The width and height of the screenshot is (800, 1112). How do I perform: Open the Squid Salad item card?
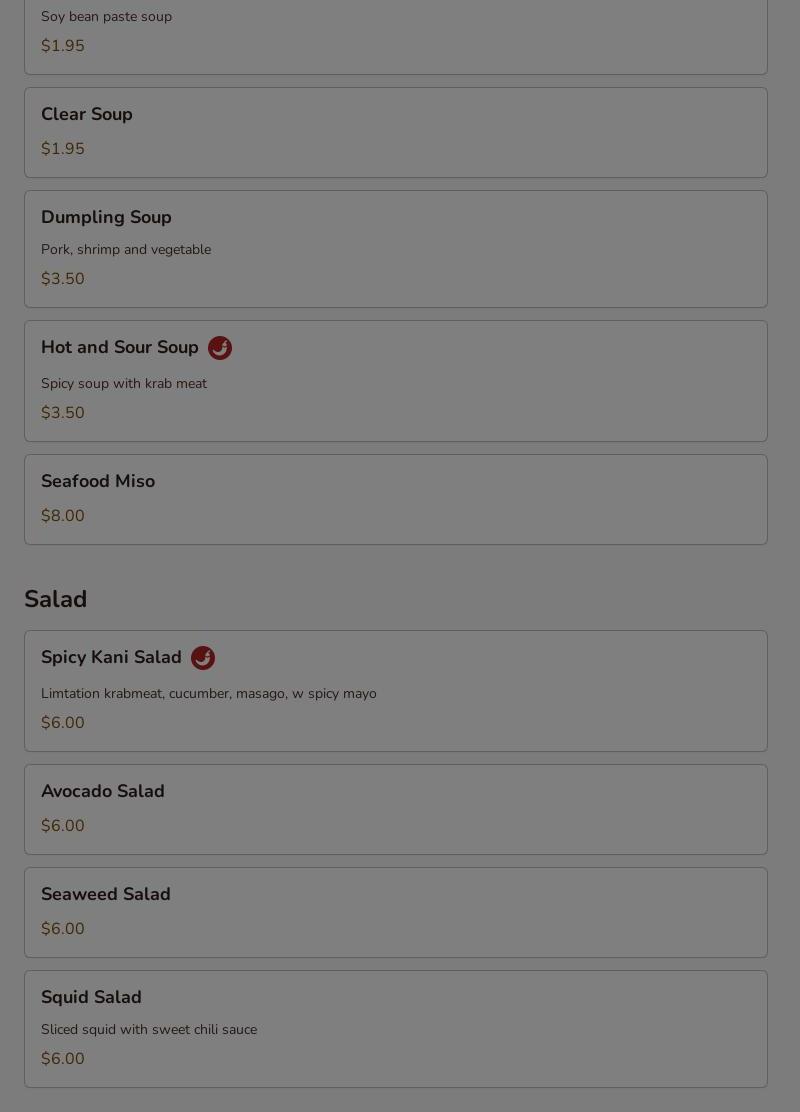[396, 1028]
